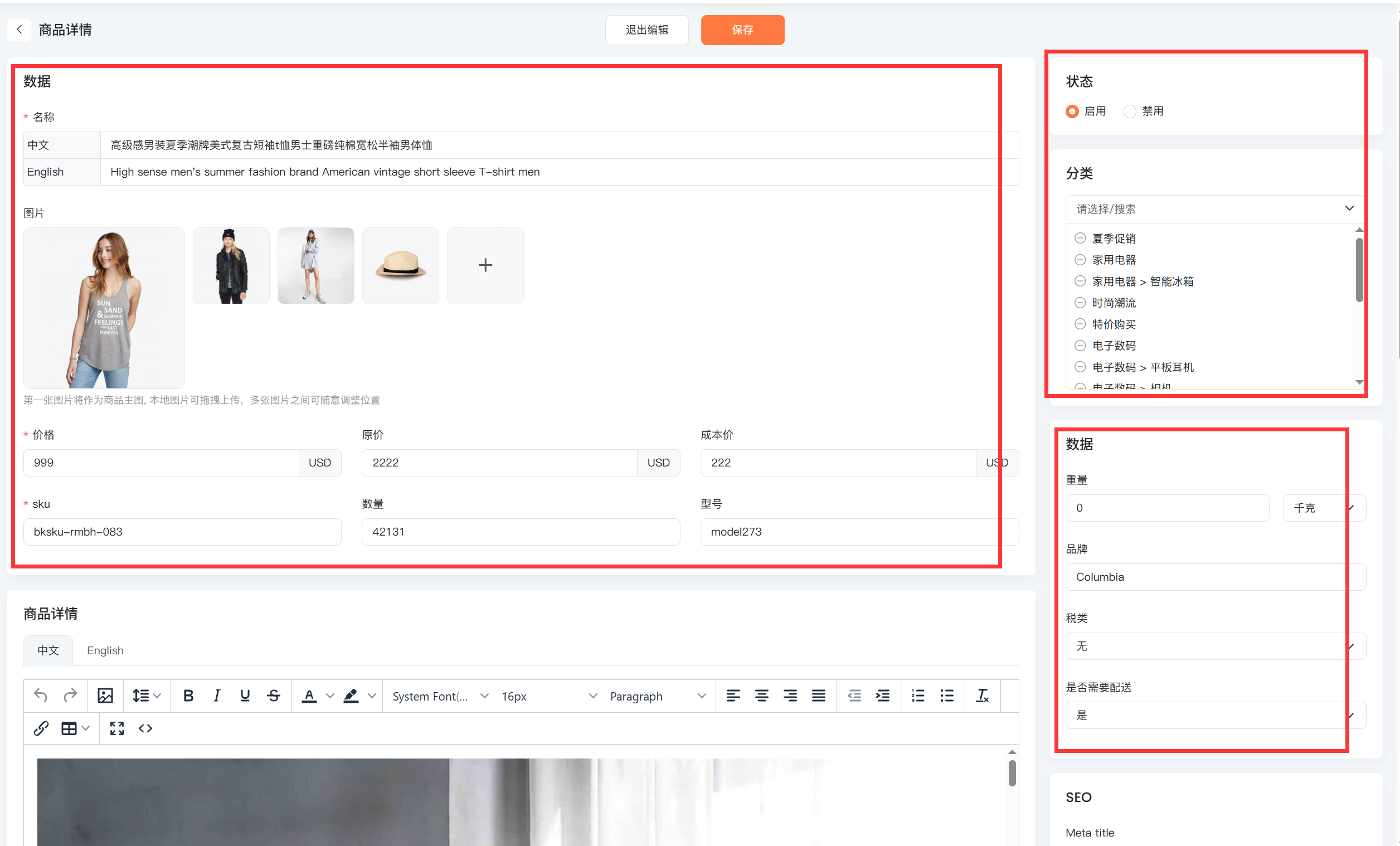Insert a link with chain icon

click(x=41, y=728)
